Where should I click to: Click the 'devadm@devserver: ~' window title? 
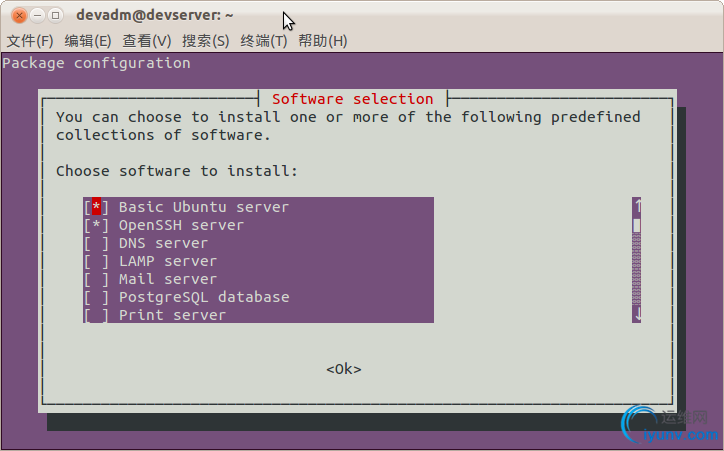pyautogui.click(x=155, y=15)
